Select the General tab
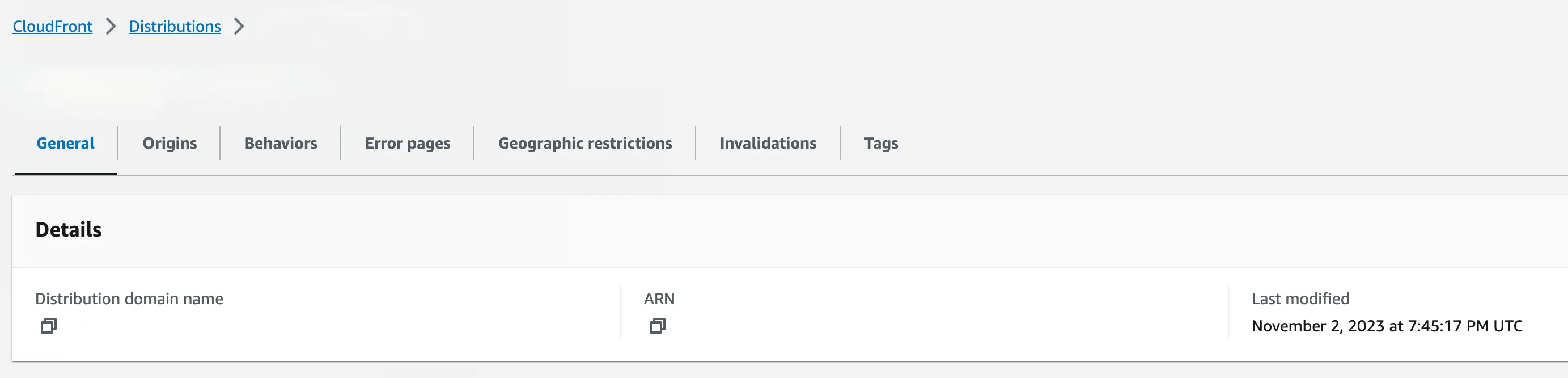Screen dimensions: 1568x378 pos(66,143)
